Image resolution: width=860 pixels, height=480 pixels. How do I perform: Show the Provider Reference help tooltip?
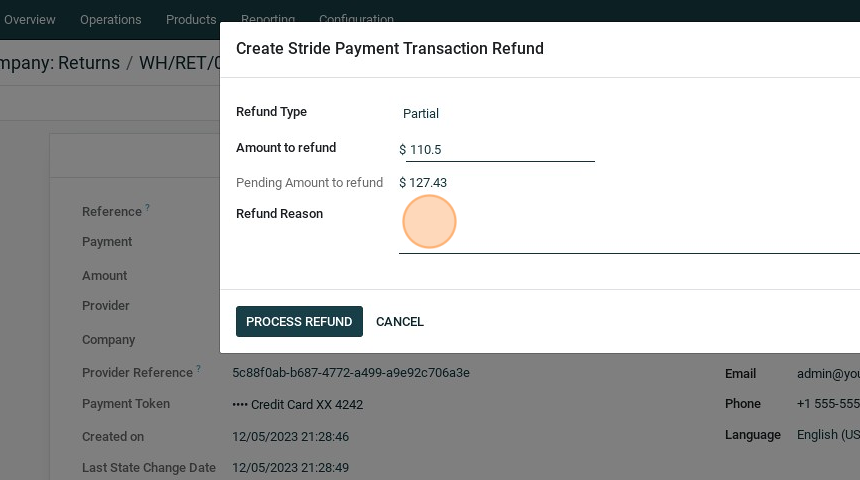[198, 369]
